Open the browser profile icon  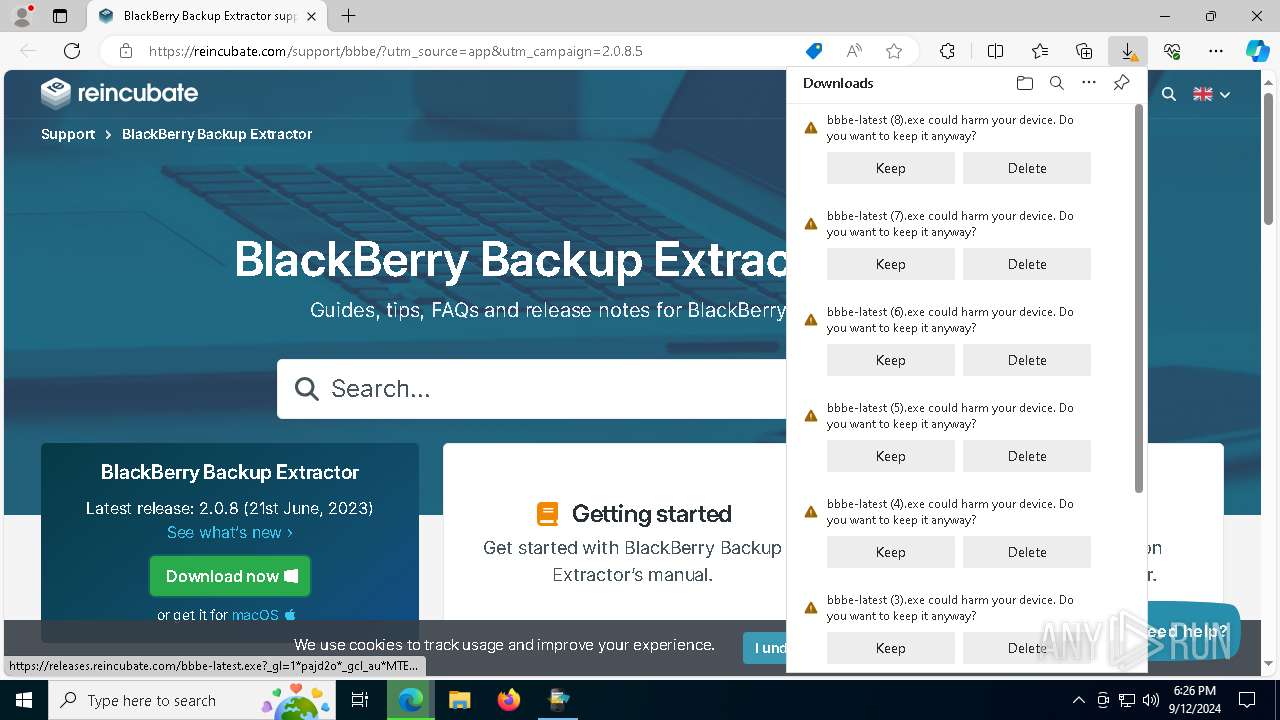point(22,16)
